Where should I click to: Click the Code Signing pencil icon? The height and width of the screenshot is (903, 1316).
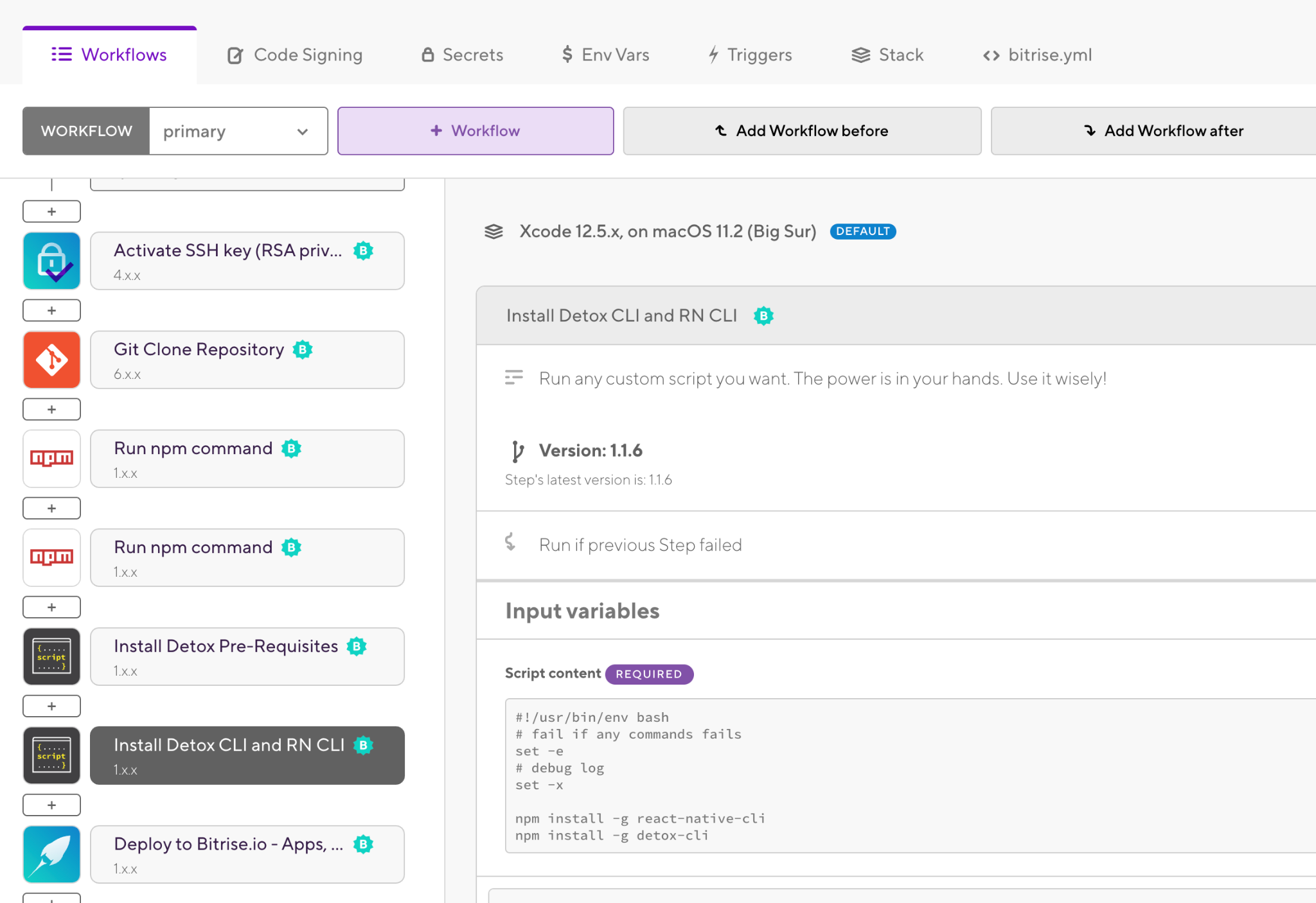[235, 56]
